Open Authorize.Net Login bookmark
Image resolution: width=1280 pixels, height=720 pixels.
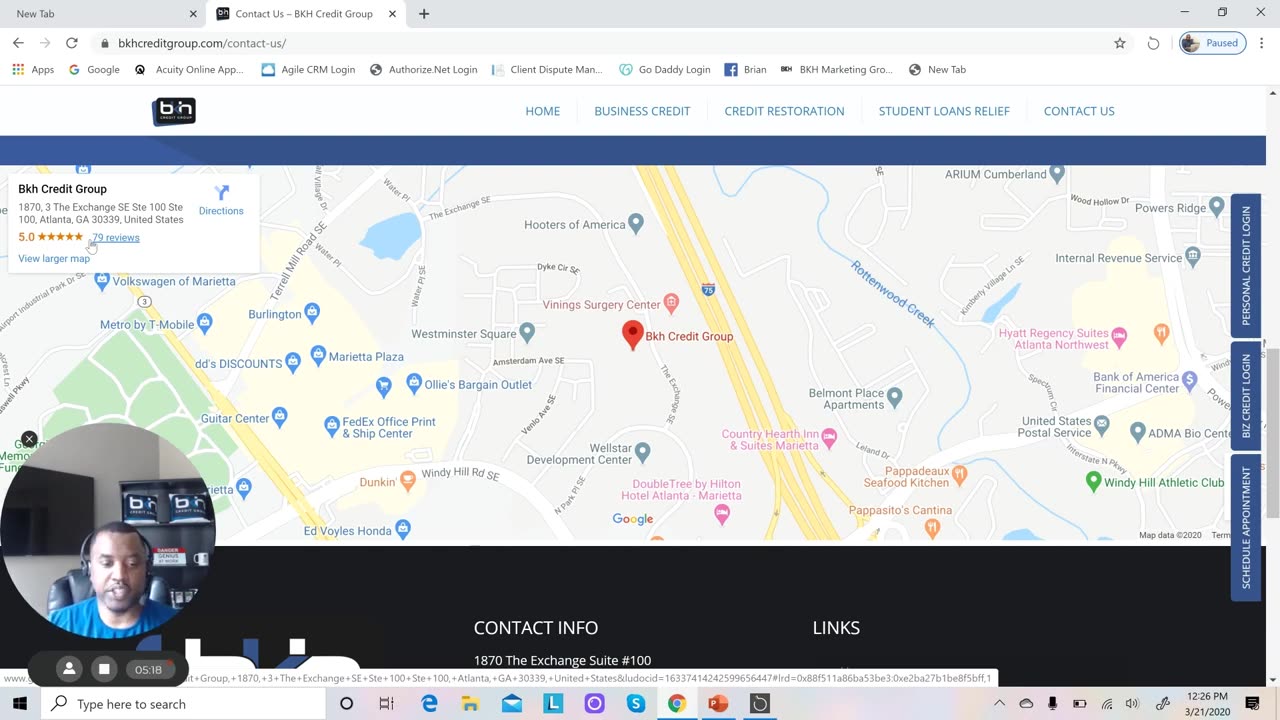point(423,70)
